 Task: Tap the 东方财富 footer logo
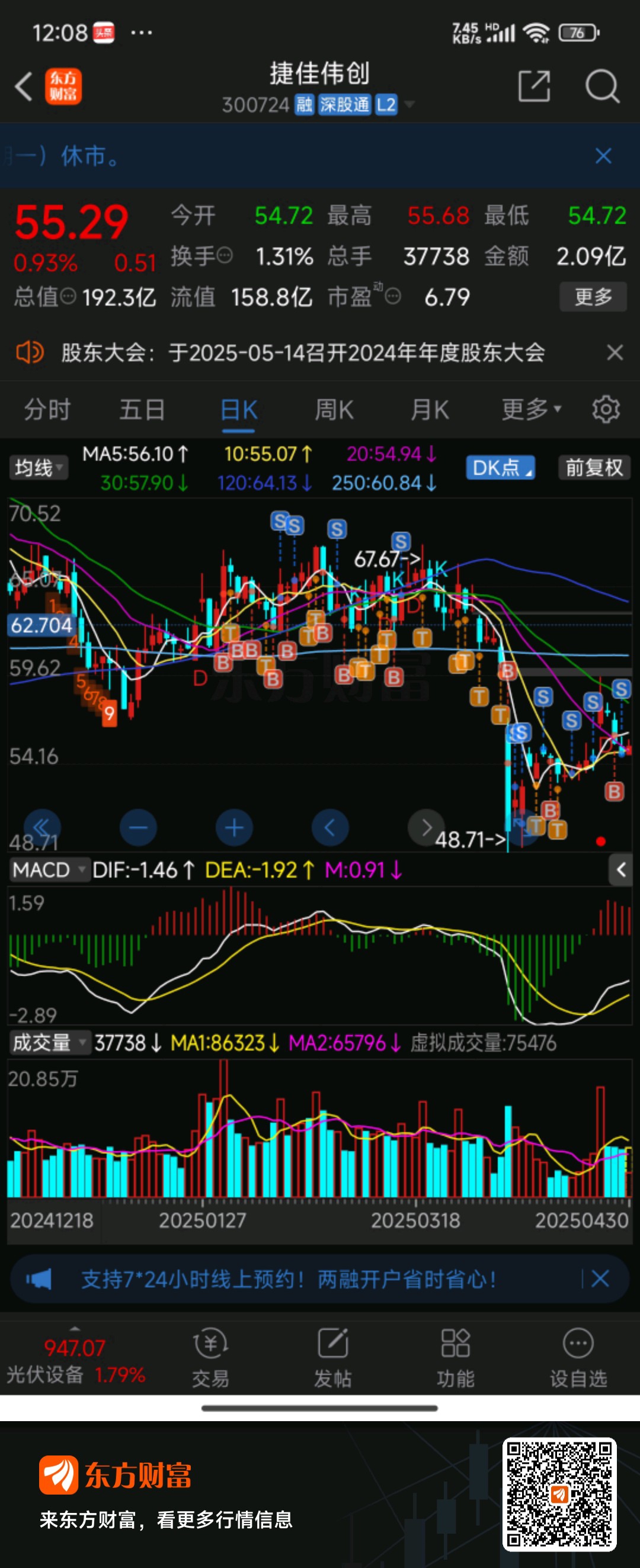pos(116,1476)
